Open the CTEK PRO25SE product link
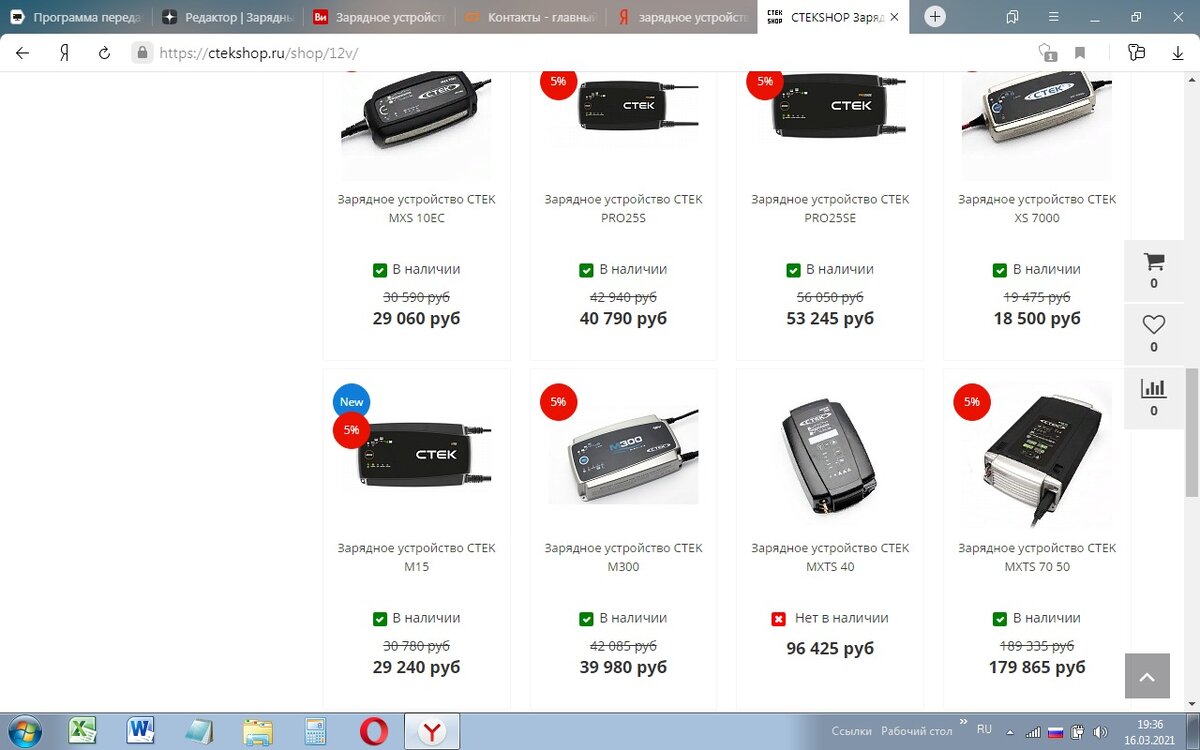 (830, 208)
